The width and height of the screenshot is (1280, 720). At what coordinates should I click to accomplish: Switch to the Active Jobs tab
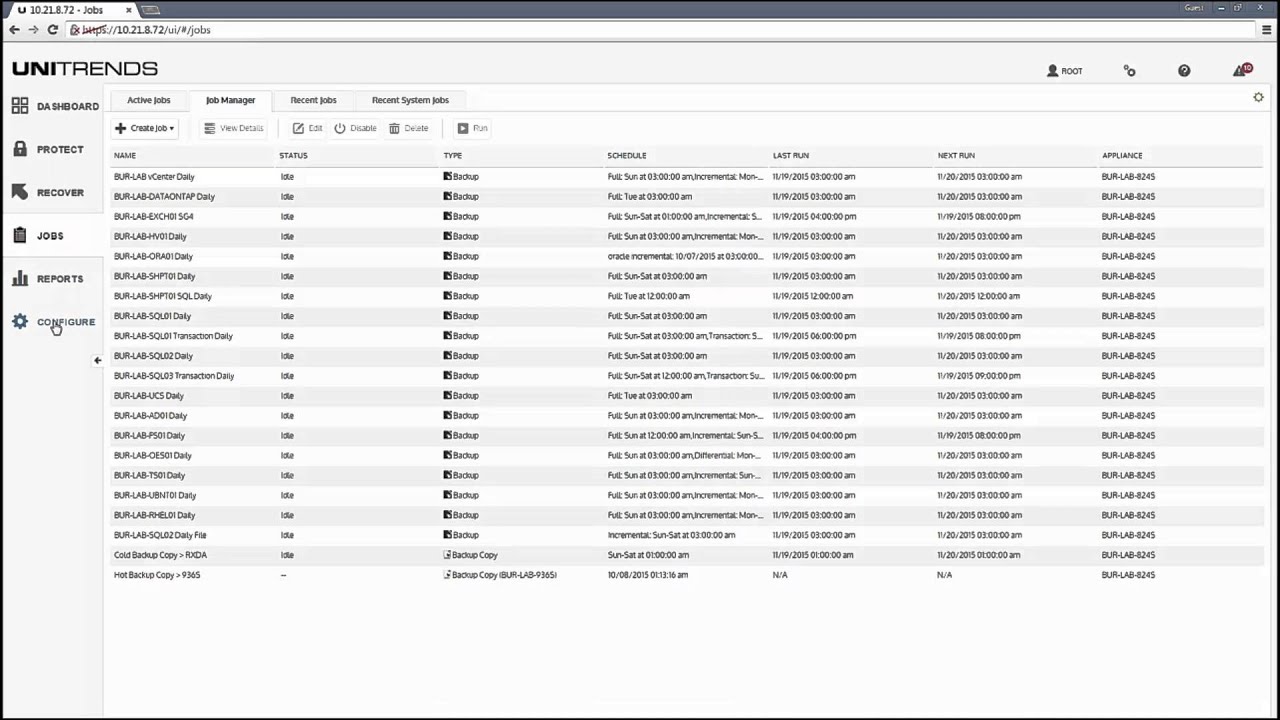(148, 100)
